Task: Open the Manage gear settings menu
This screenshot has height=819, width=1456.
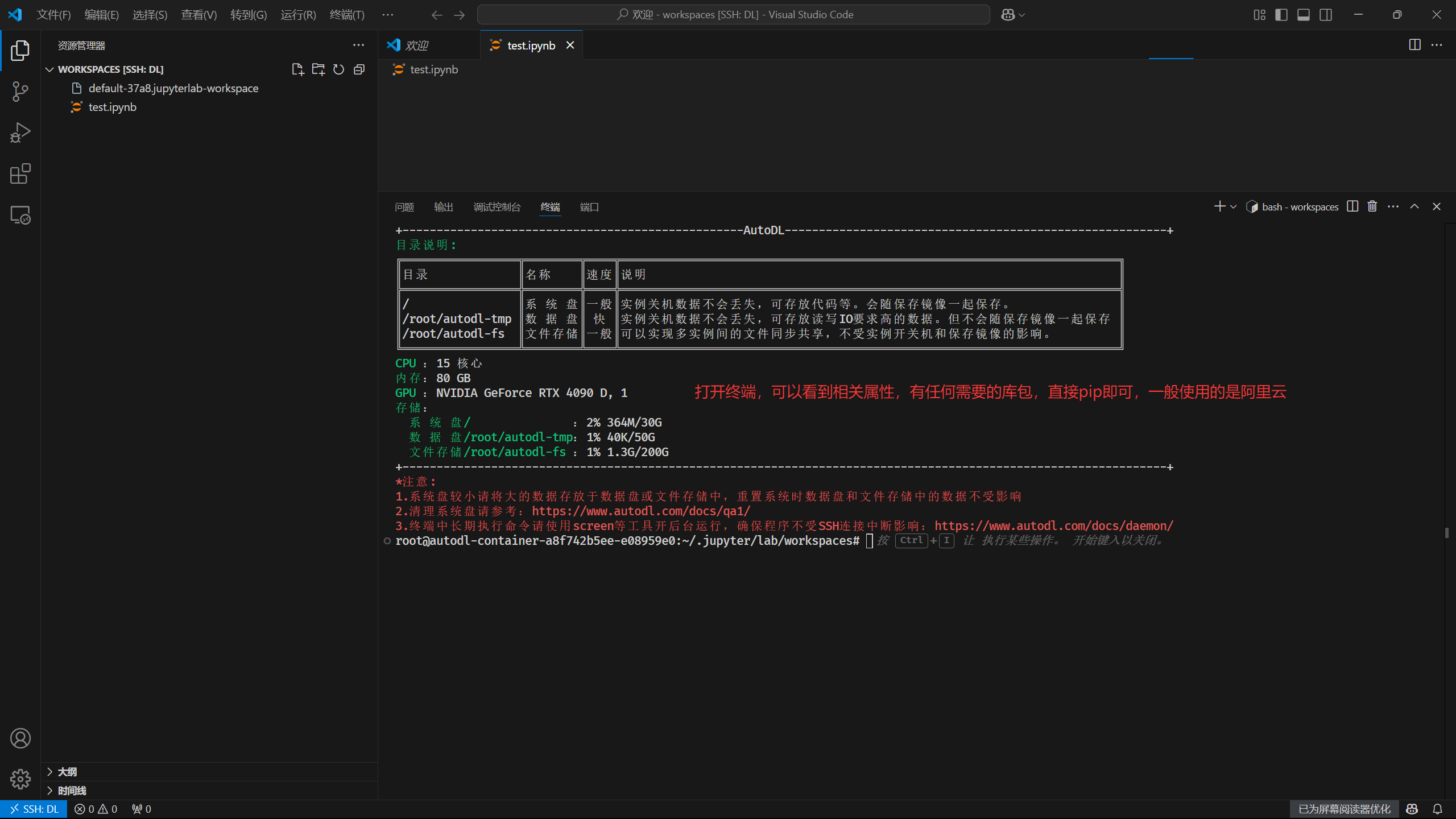Action: click(20, 779)
